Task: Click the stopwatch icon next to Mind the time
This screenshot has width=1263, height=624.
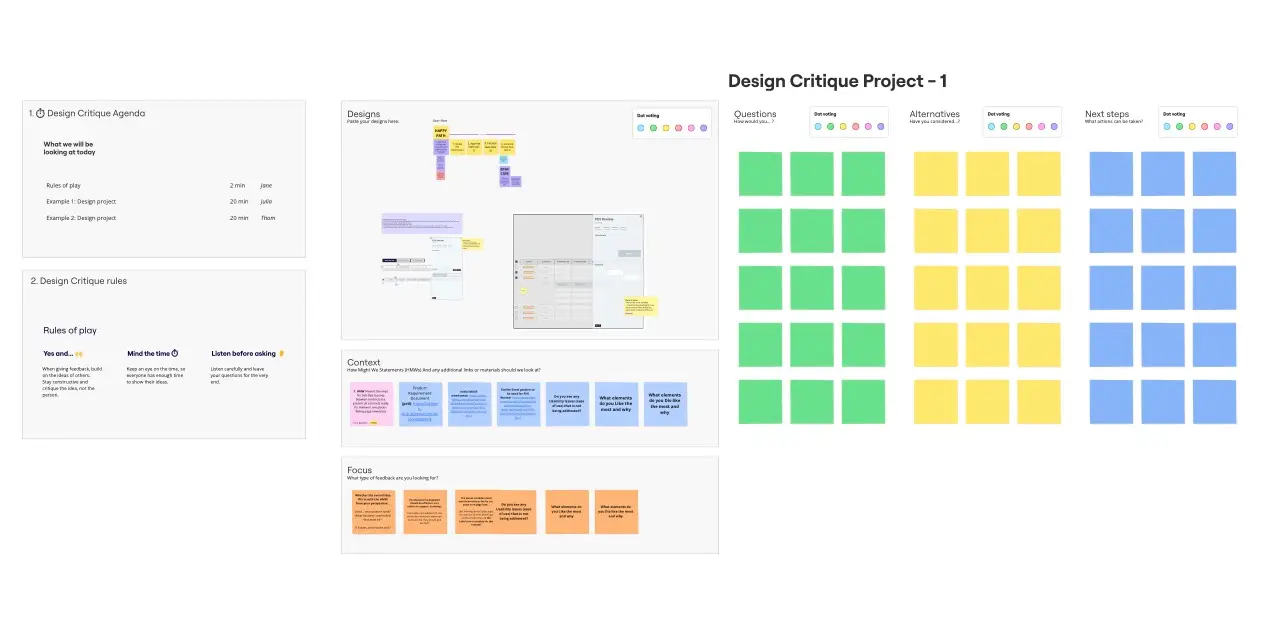Action: 175,353
